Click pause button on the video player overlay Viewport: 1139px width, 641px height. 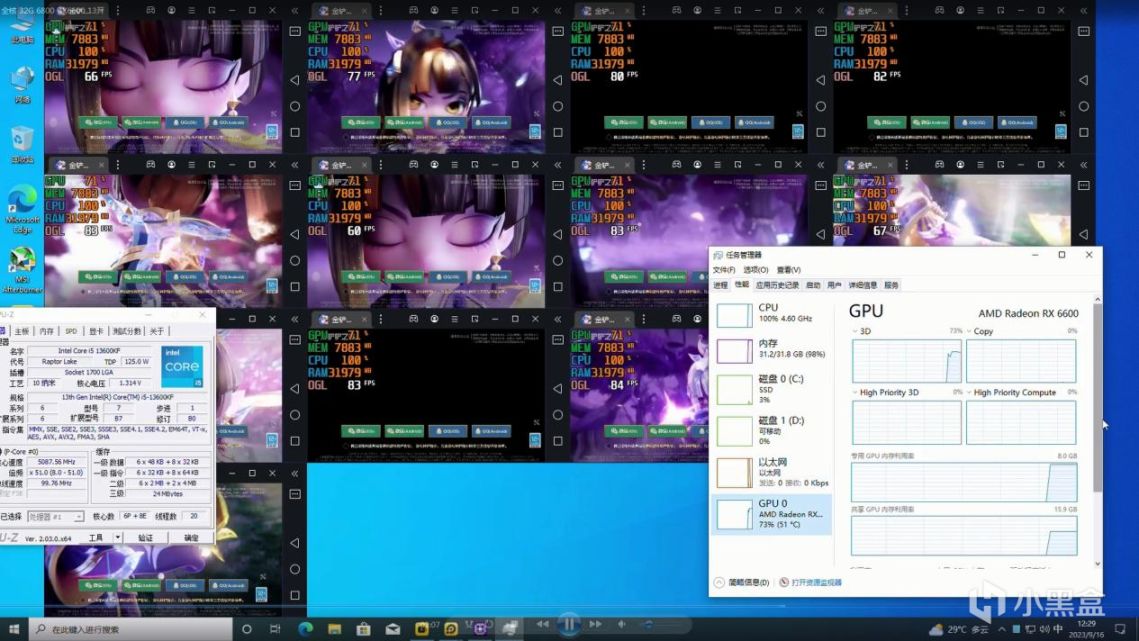coord(569,624)
